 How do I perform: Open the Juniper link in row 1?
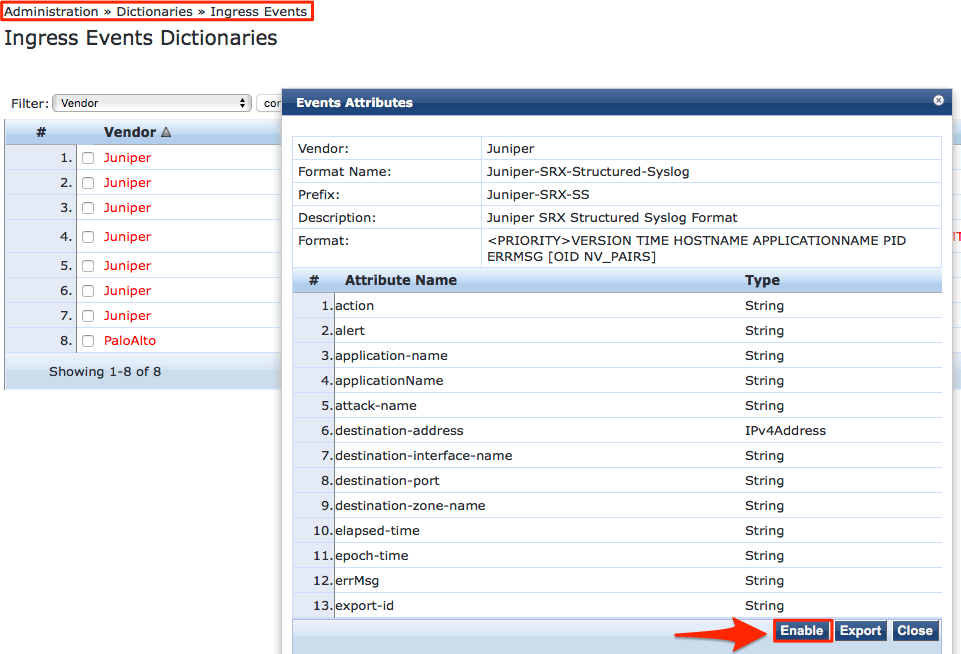click(x=127, y=158)
